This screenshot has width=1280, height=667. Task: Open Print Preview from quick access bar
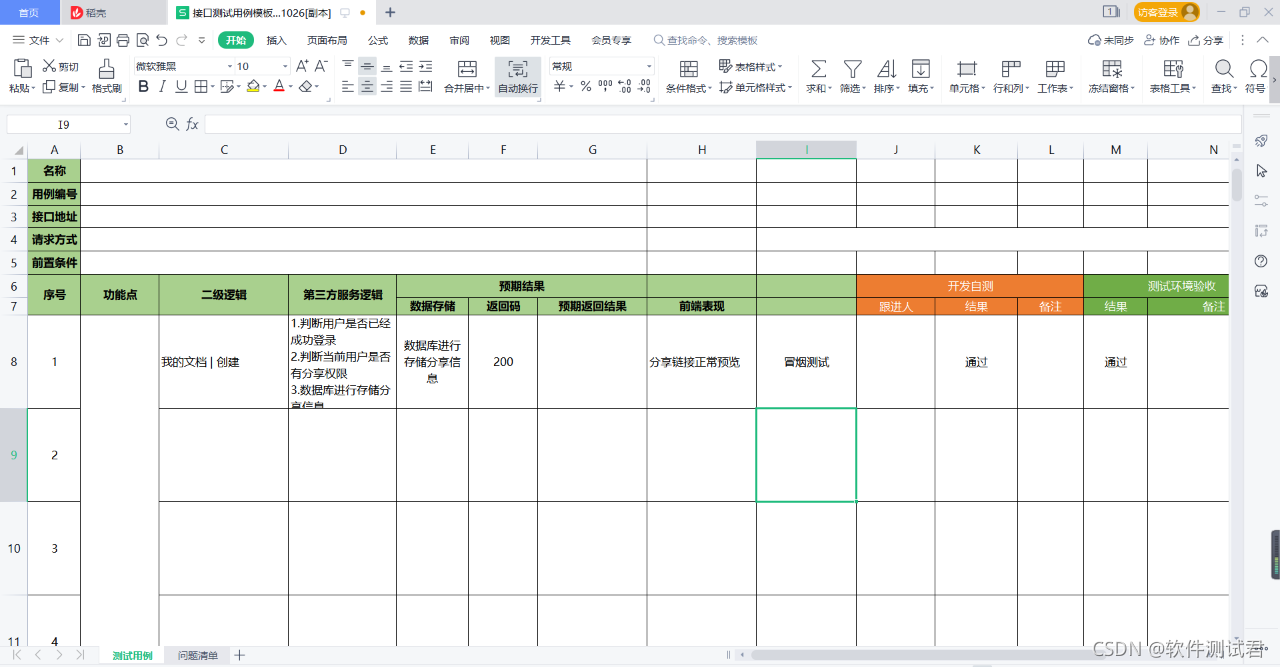[x=143, y=40]
